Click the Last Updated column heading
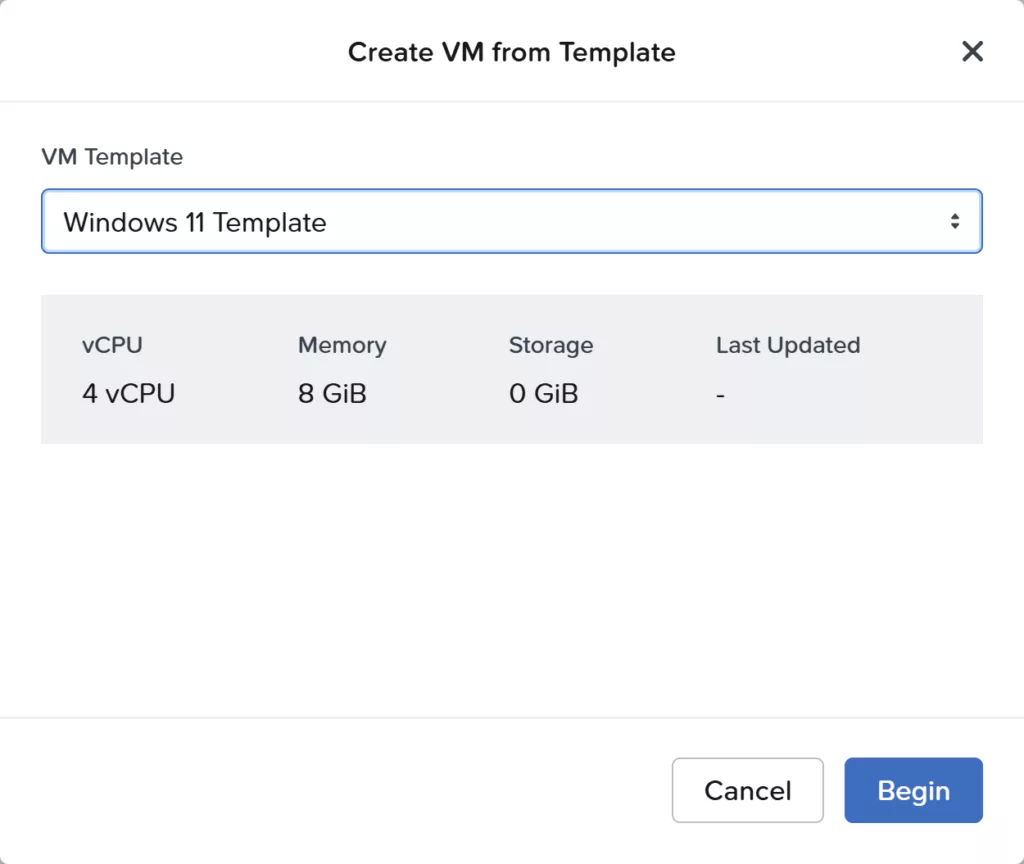The width and height of the screenshot is (1024, 864). click(x=787, y=346)
